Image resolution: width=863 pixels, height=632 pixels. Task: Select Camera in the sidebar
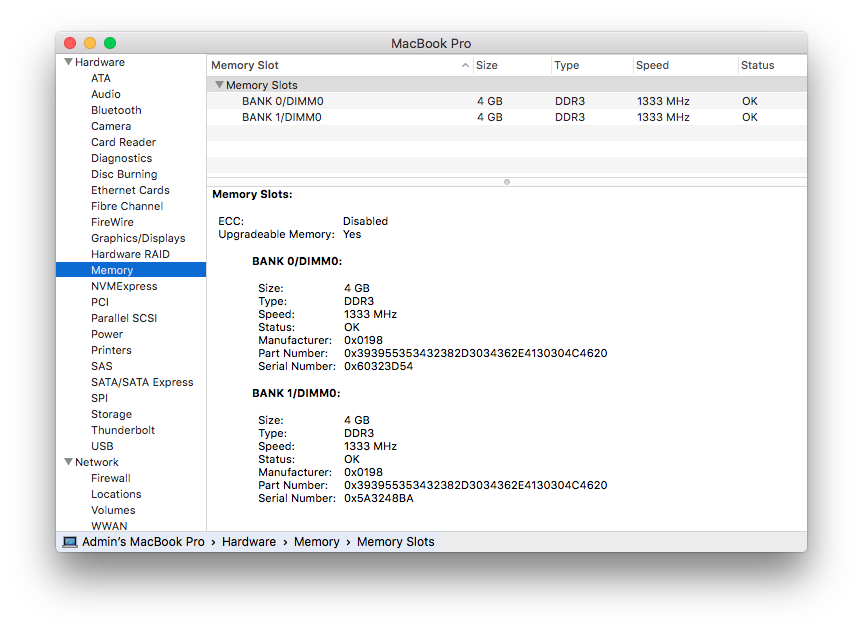pos(111,126)
